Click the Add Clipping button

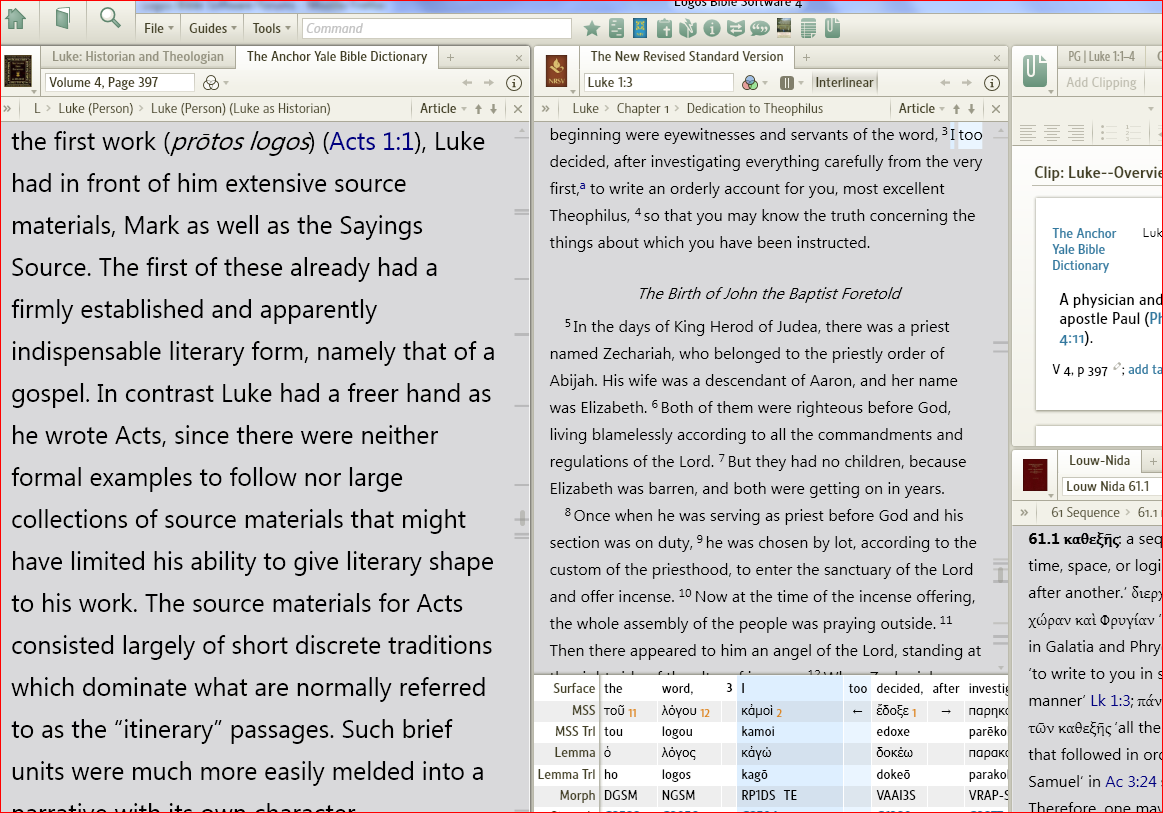coord(1101,82)
